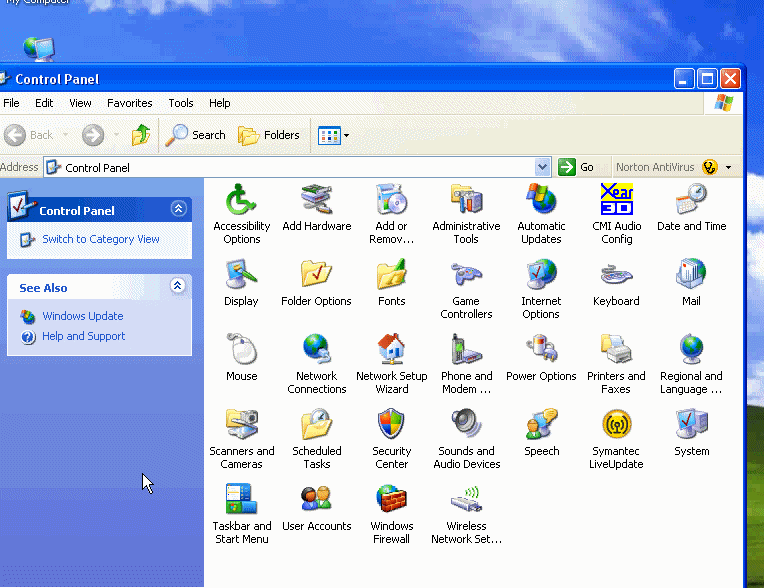
Task: Expand the address bar dropdown
Action: pos(543,167)
